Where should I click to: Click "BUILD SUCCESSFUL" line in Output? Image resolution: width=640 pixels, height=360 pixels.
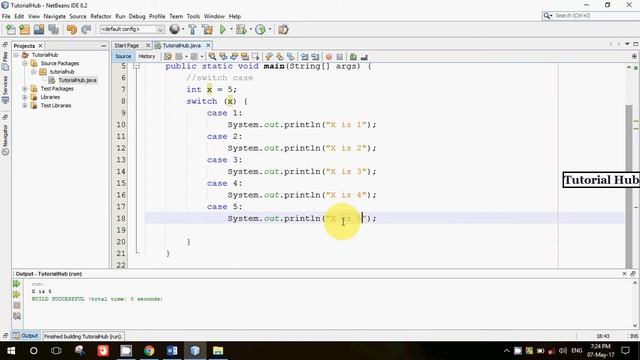point(97,299)
